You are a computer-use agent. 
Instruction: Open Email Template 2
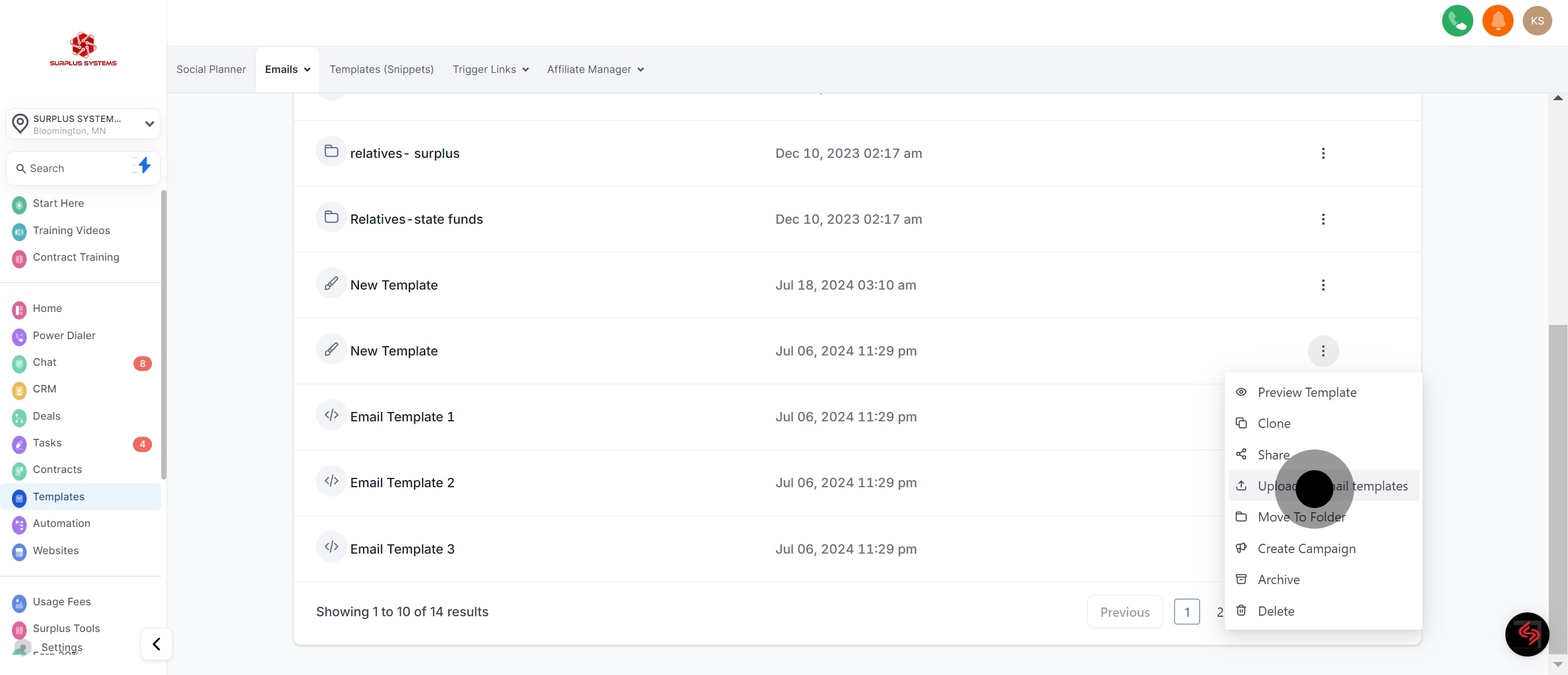(x=402, y=483)
